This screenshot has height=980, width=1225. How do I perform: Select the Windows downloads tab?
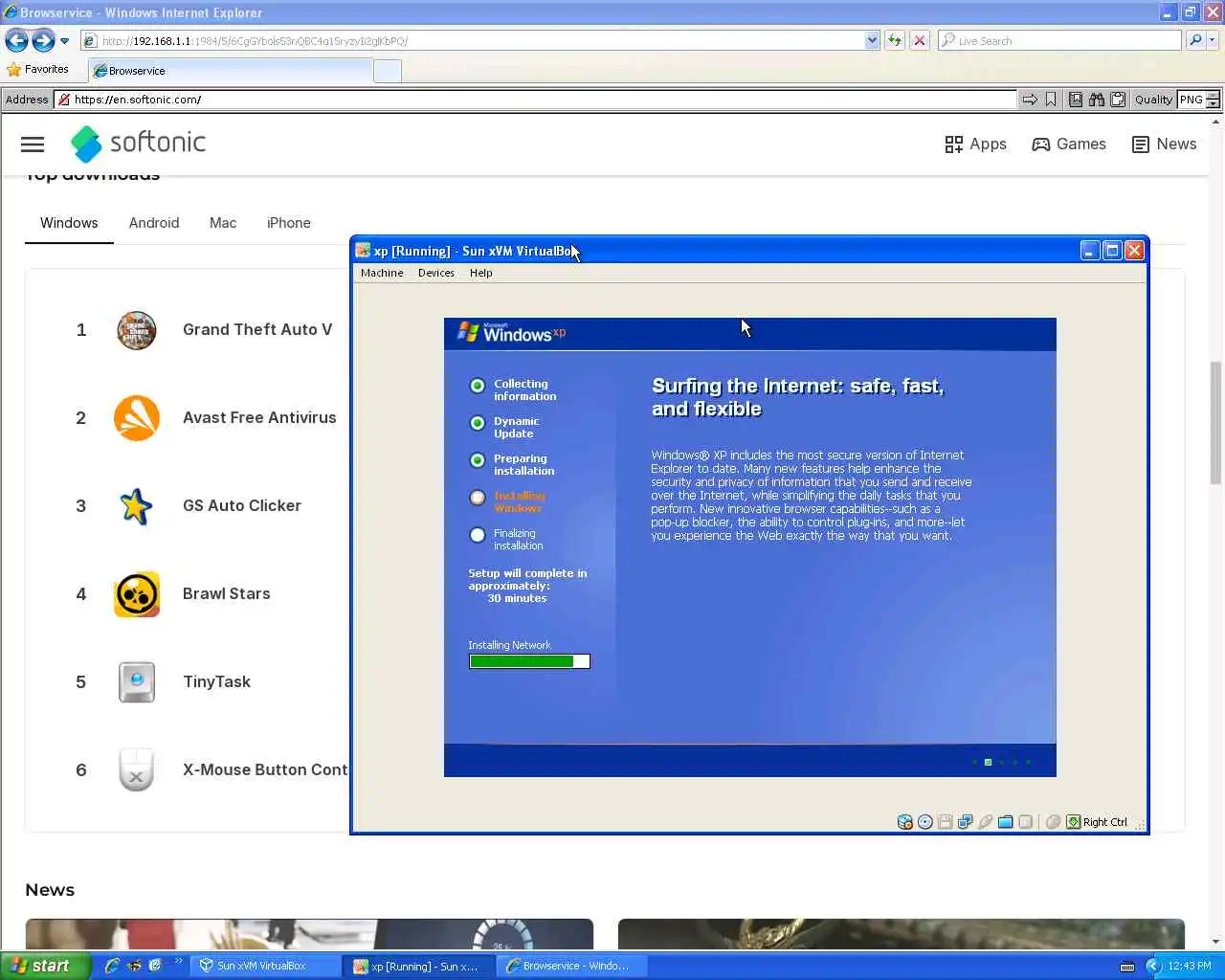[69, 223]
